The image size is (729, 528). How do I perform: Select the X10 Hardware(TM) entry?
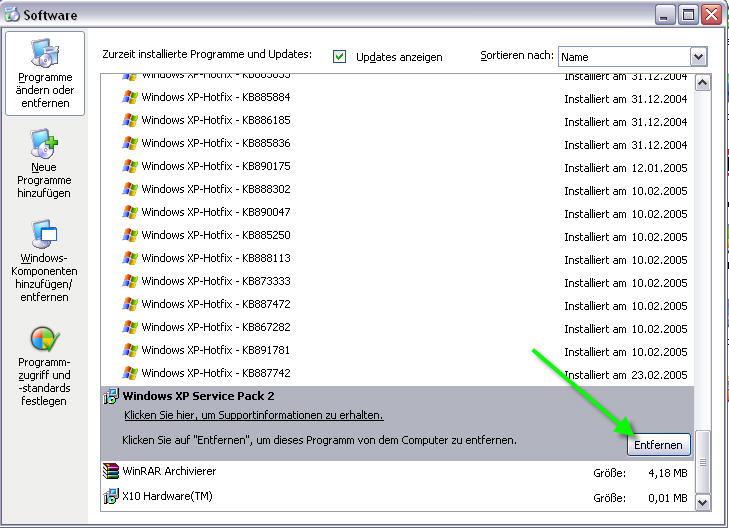pos(398,496)
